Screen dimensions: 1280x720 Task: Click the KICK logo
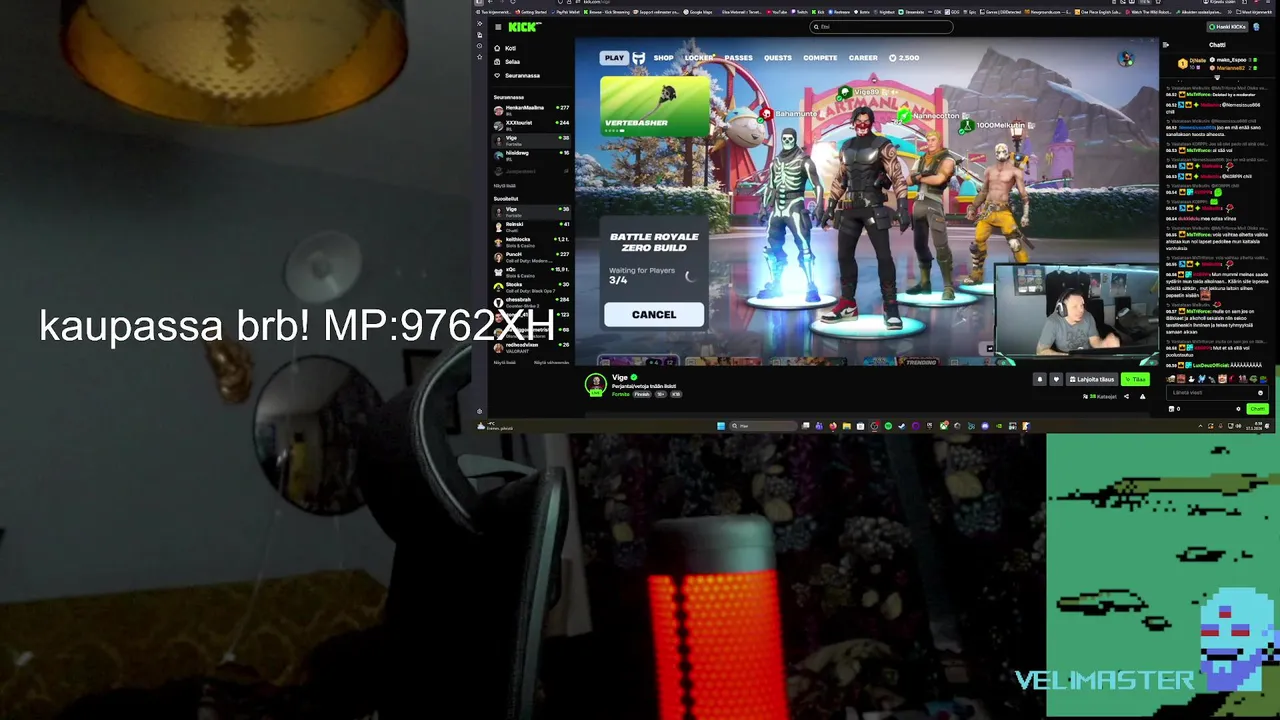[x=524, y=27]
